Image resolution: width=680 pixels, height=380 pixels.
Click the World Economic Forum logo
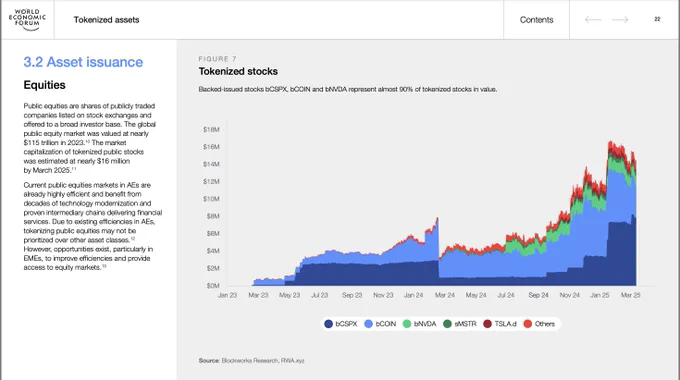click(27, 20)
